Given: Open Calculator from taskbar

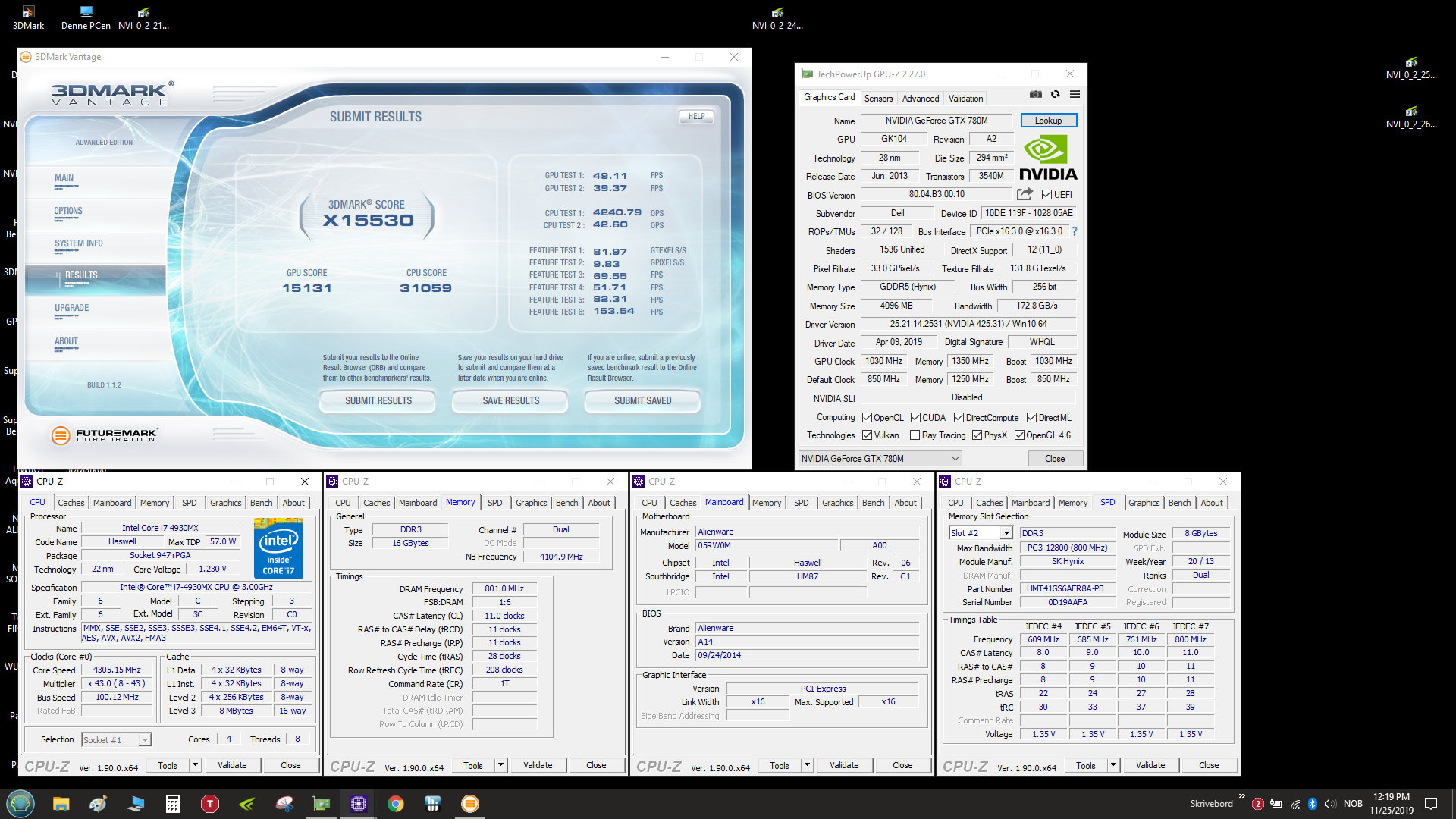Looking at the screenshot, I should (173, 804).
